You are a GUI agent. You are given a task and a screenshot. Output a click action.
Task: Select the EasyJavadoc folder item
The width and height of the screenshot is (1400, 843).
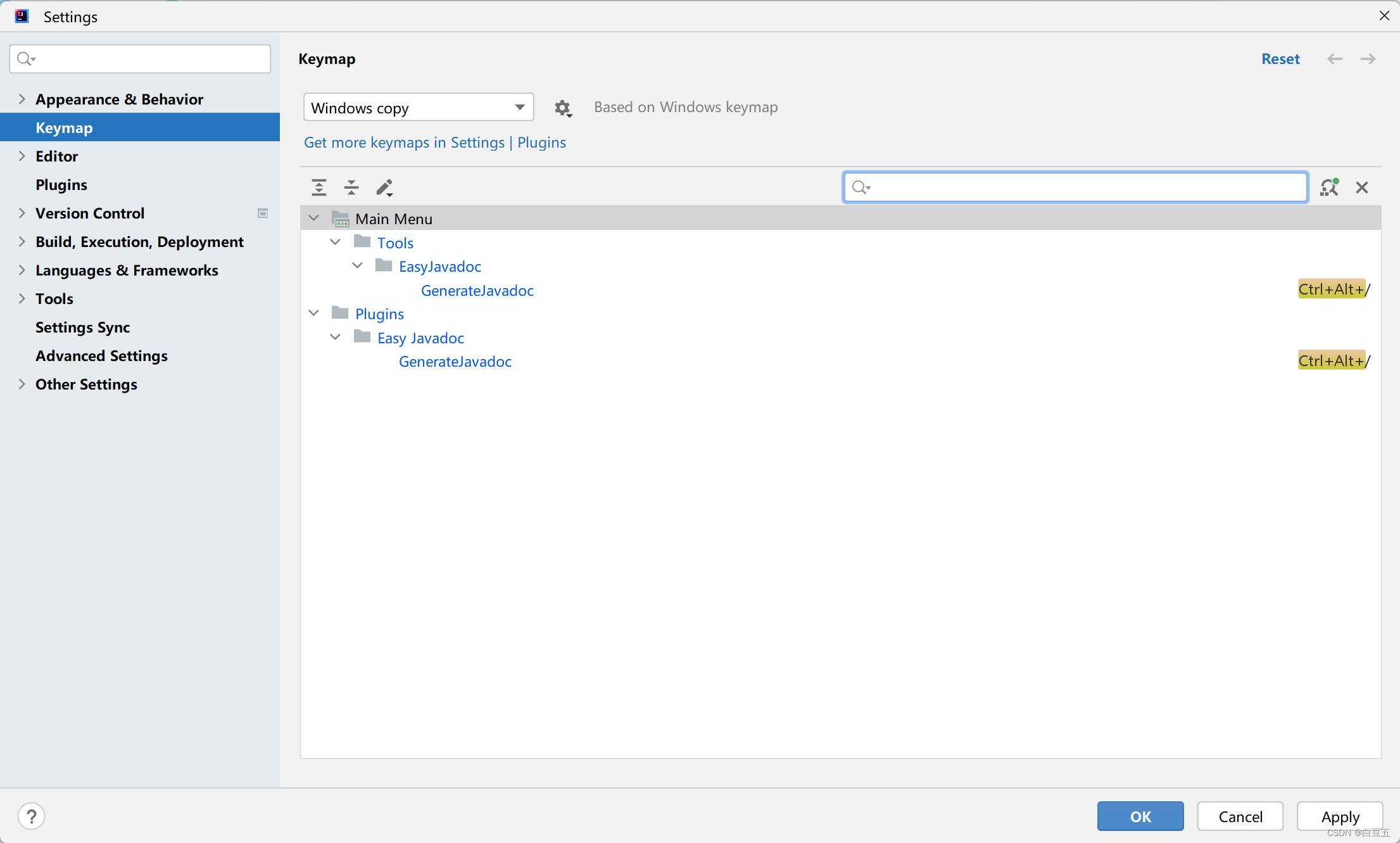point(440,267)
